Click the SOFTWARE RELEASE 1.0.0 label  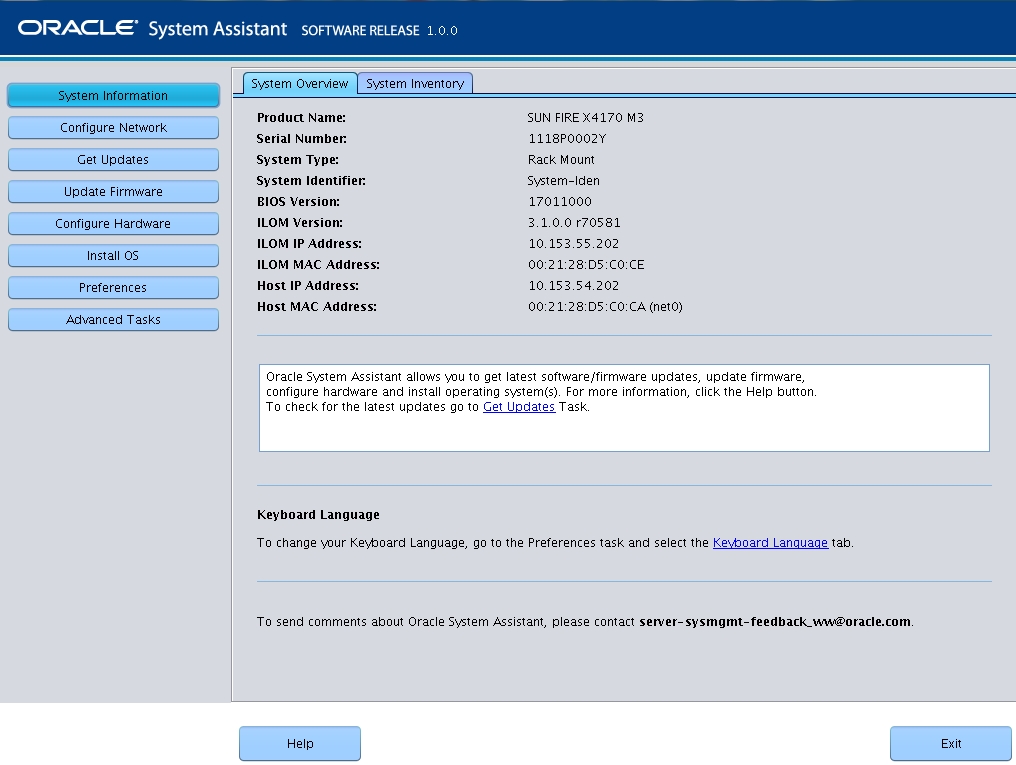382,30
